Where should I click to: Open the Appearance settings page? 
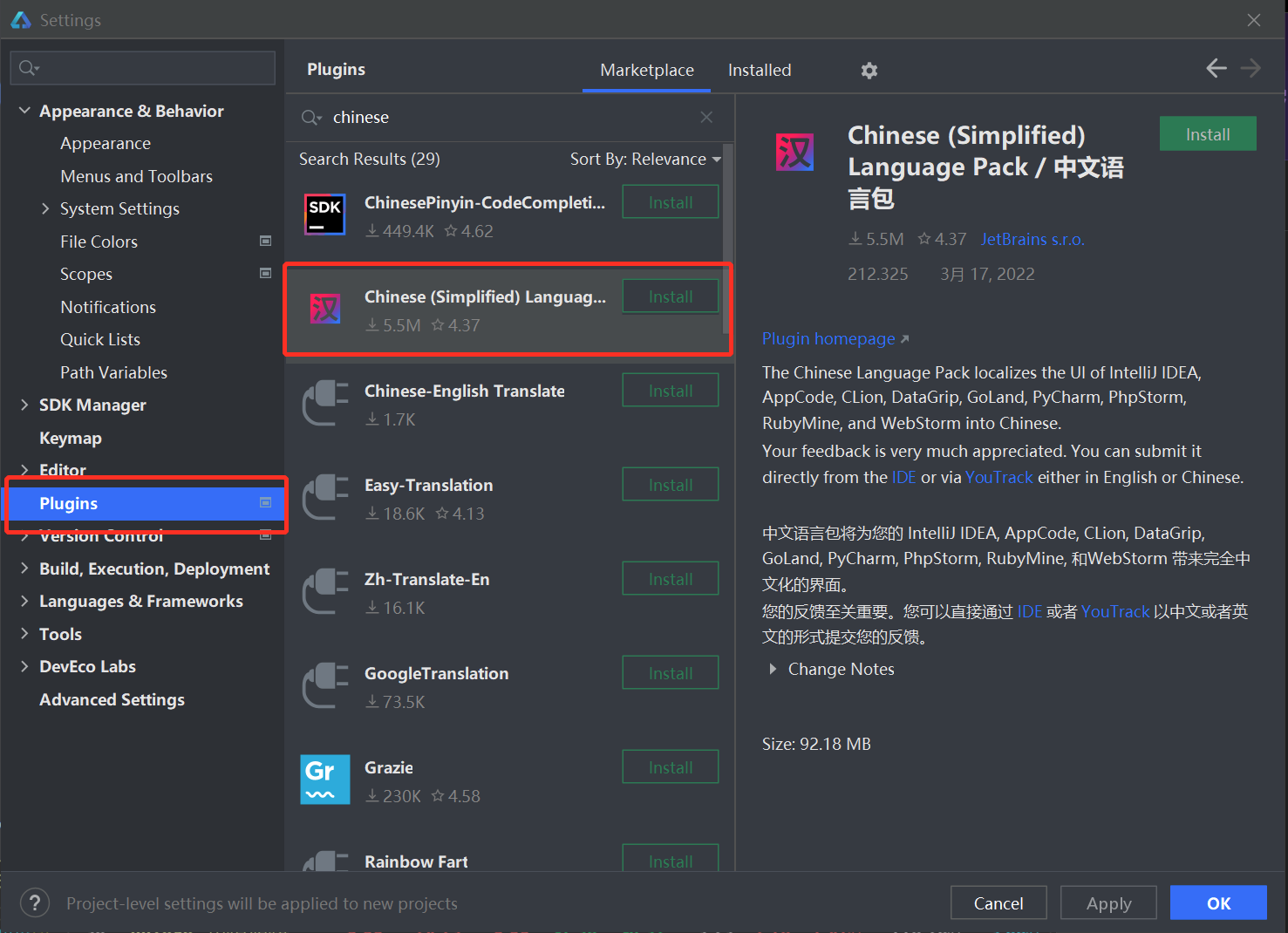[106, 143]
